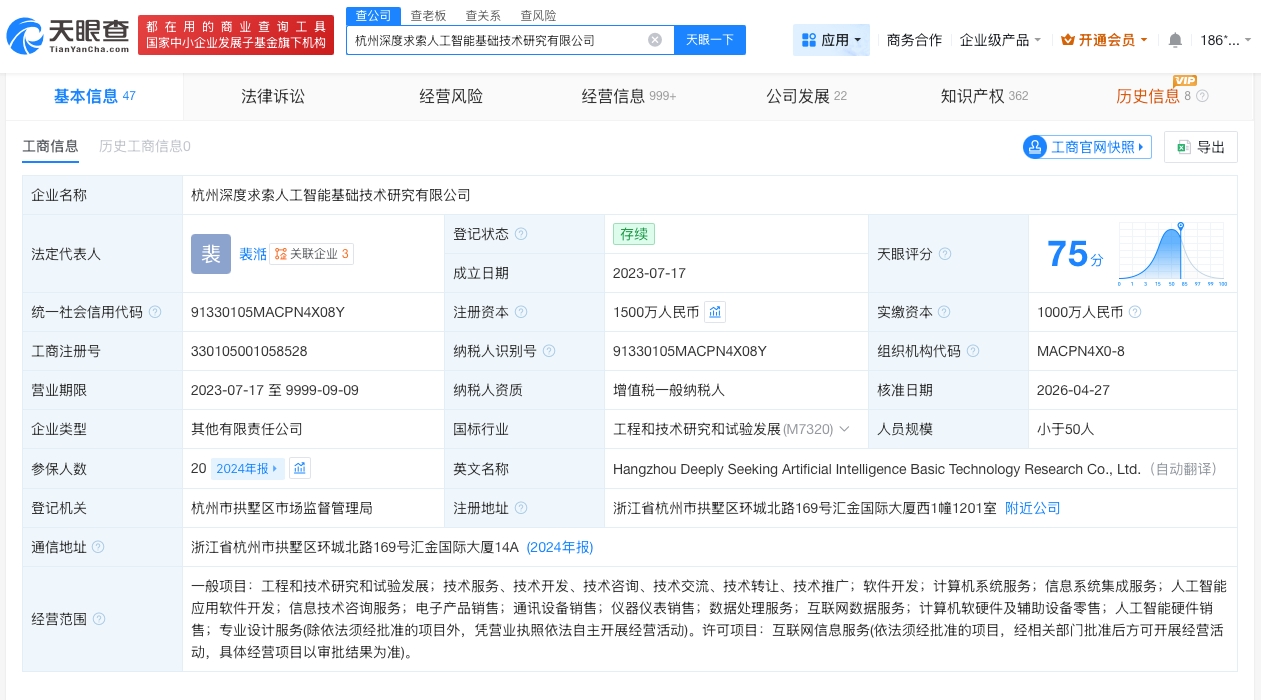Select the 查关系 search tab
Screen dimensions: 1261x700
[484, 16]
